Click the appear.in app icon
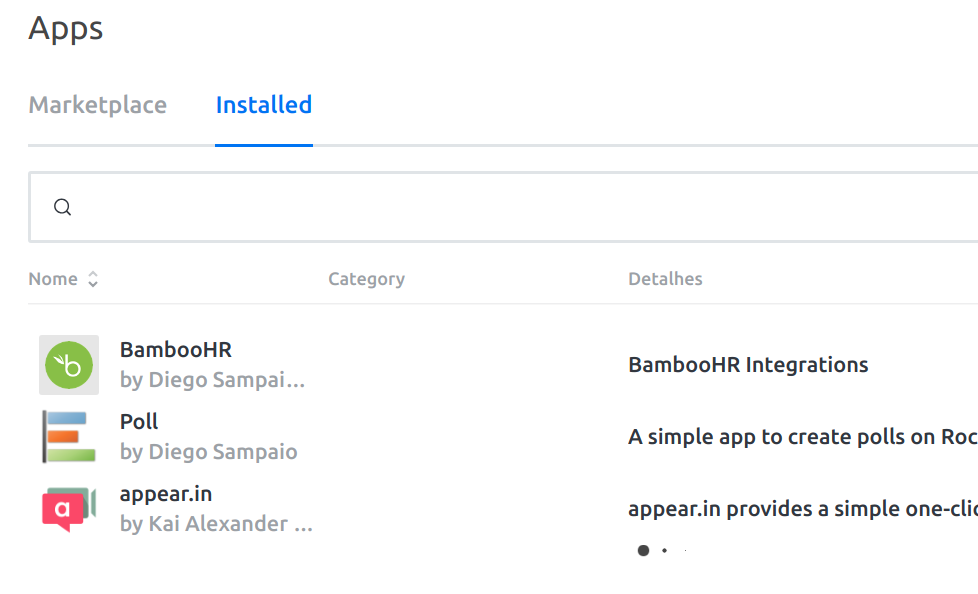Image resolution: width=978 pixels, height=594 pixels. click(69, 509)
